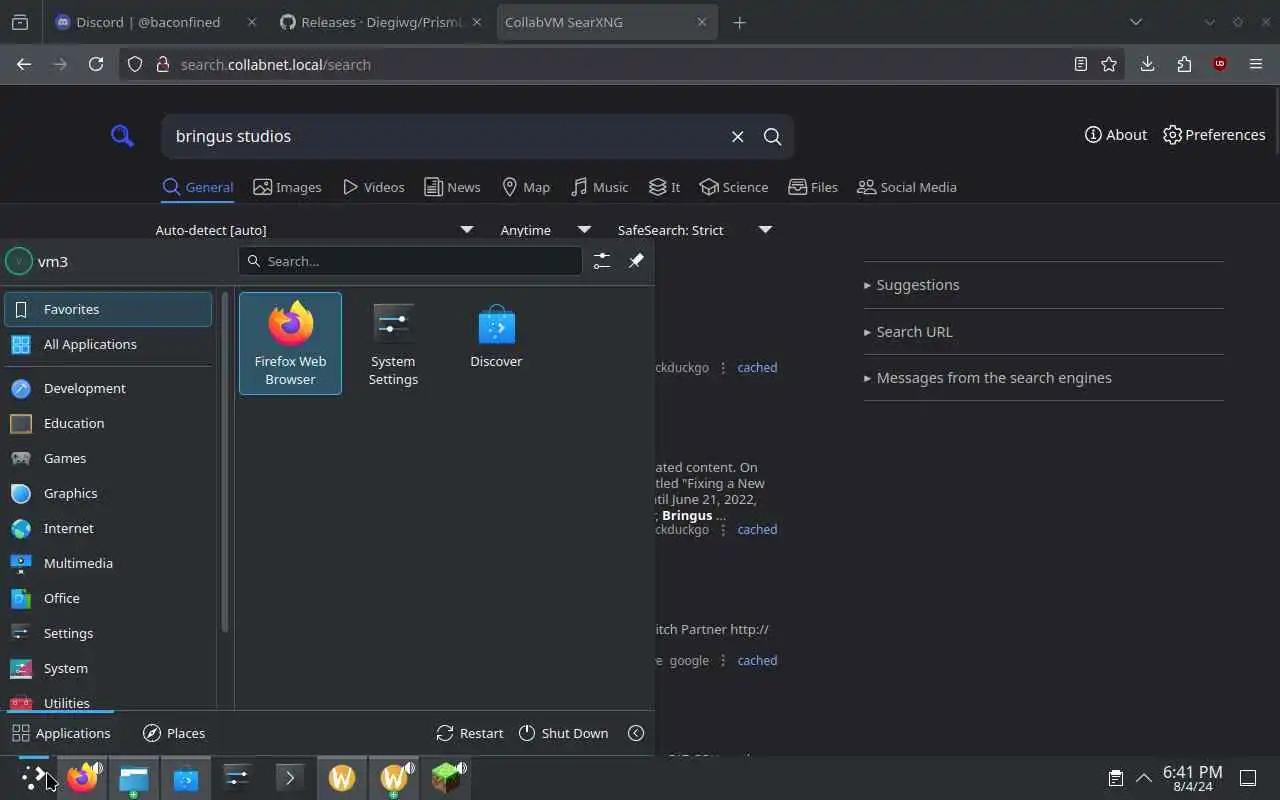
Task: Open the Firefox hamburger menu
Action: 1256,64
